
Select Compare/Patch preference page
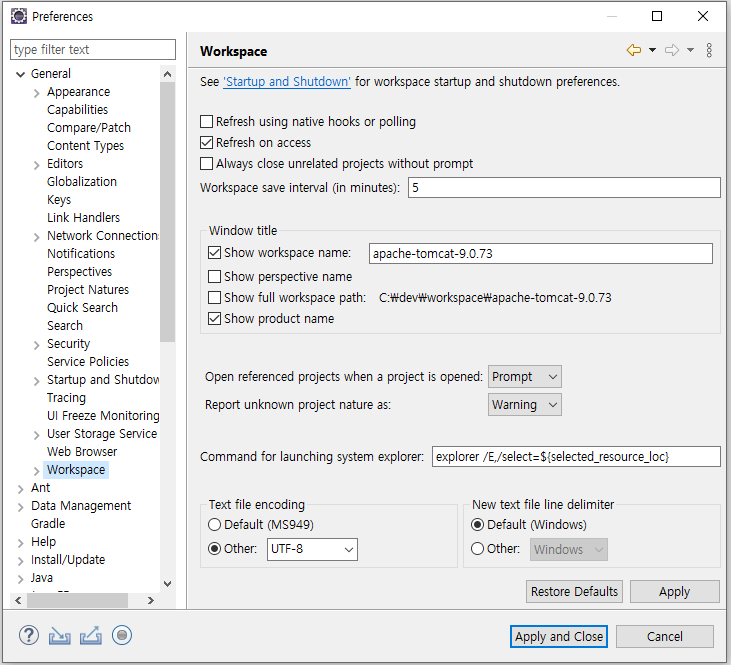coord(89,128)
